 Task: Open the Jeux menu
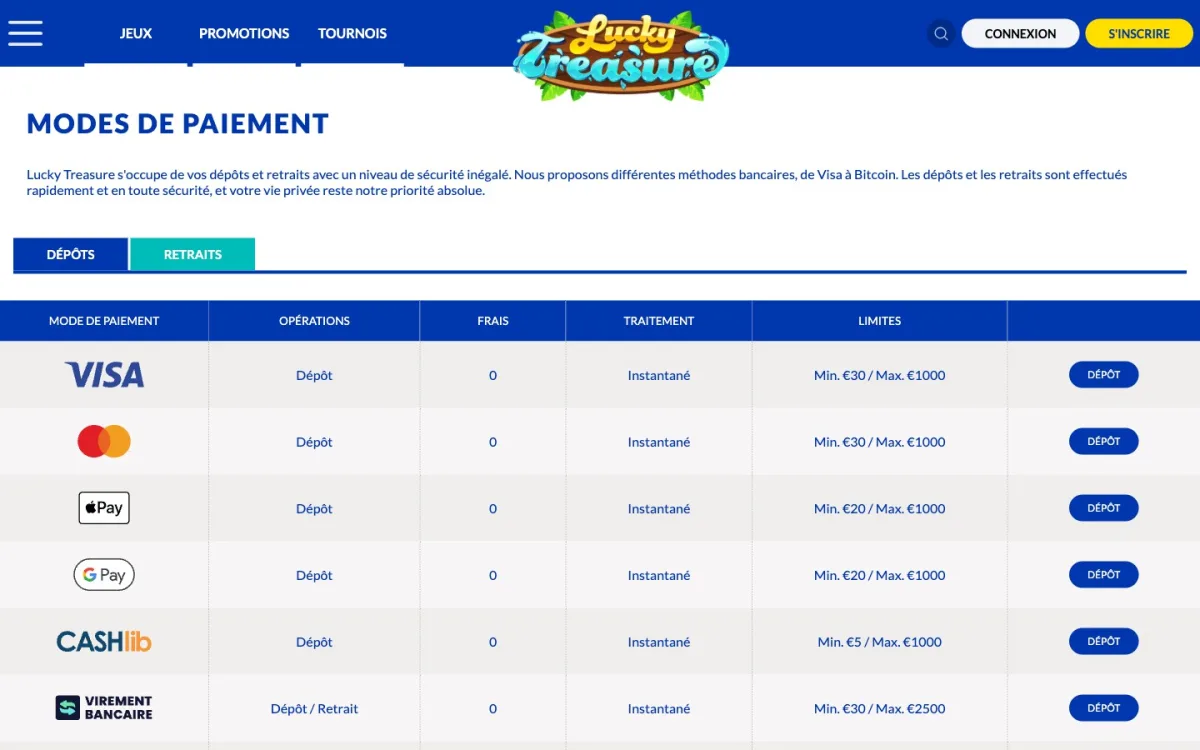[x=136, y=33]
